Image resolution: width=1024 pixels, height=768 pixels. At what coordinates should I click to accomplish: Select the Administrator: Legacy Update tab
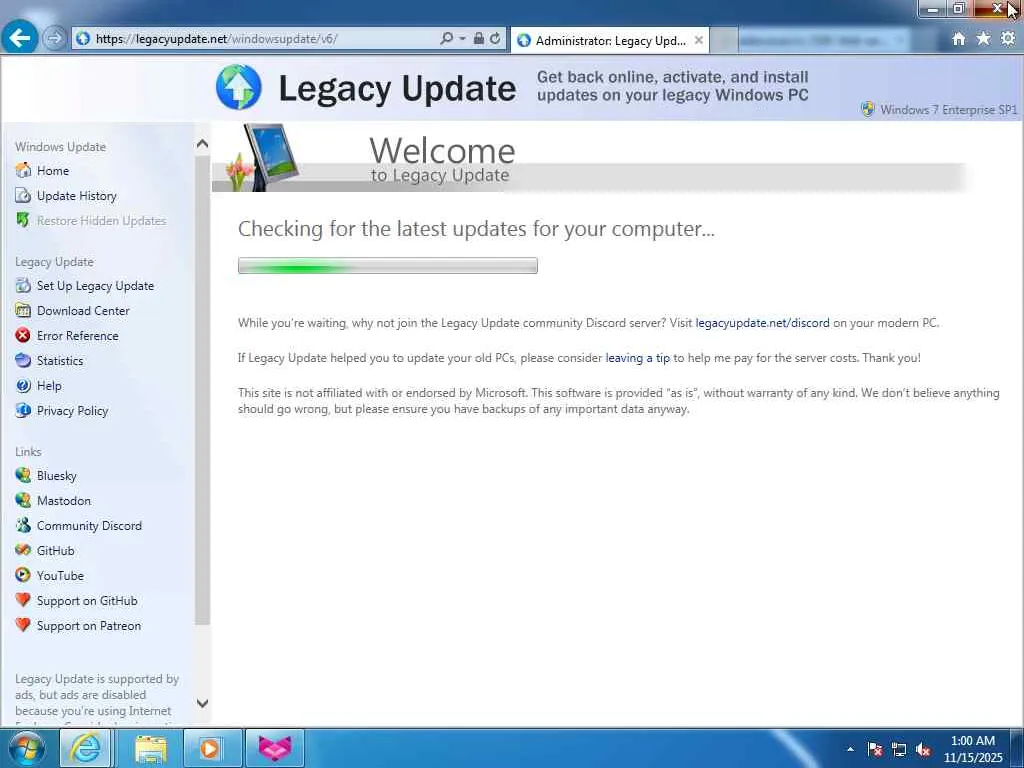point(609,40)
